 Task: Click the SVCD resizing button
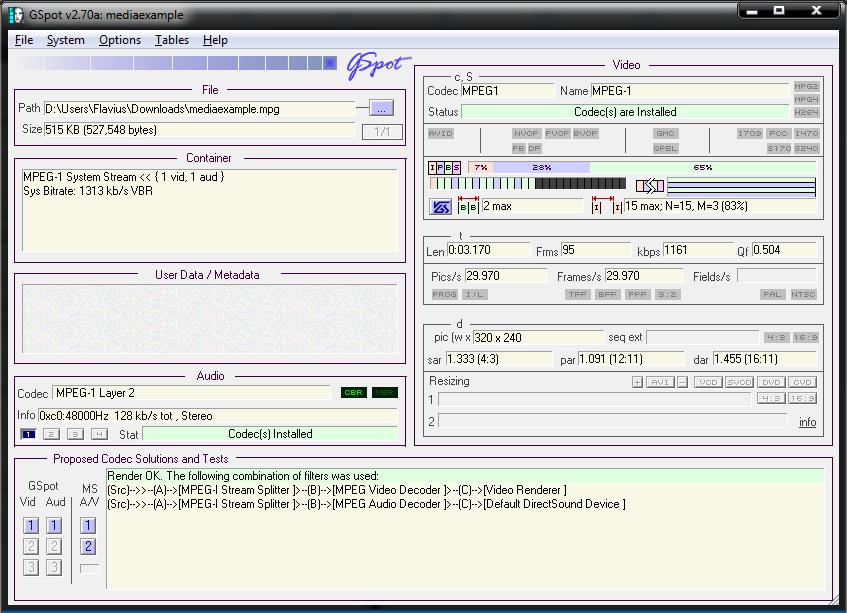tap(739, 382)
